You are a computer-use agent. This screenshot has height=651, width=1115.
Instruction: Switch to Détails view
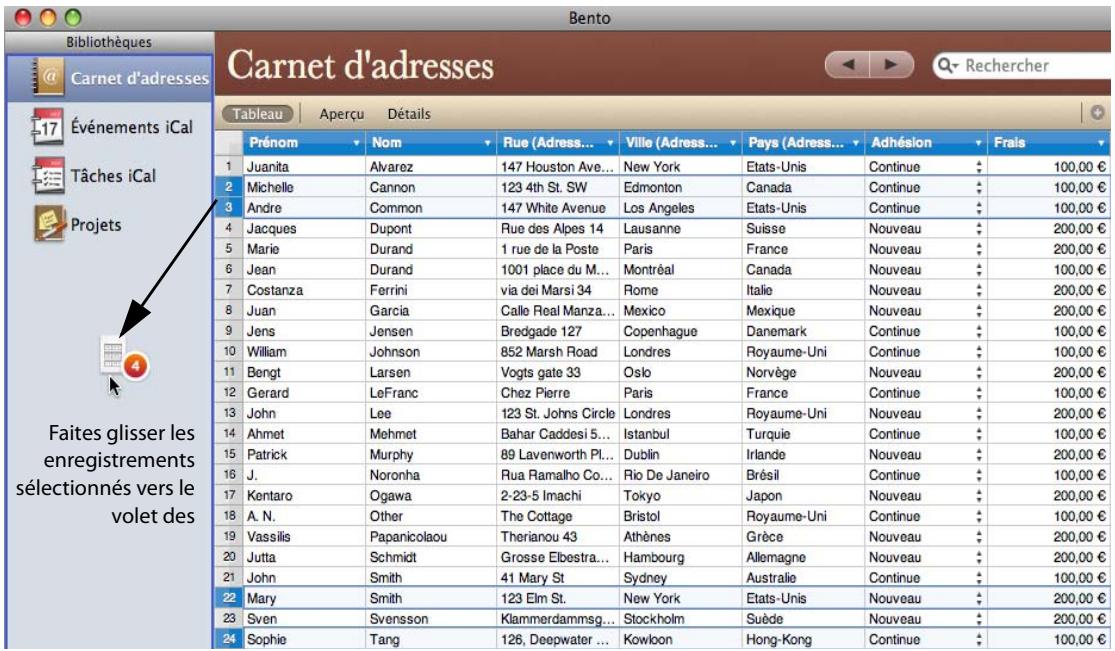pyautogui.click(x=409, y=114)
